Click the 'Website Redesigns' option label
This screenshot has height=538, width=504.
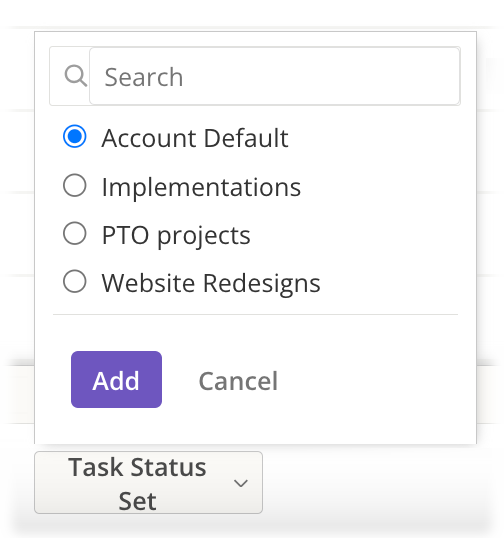click(x=211, y=284)
